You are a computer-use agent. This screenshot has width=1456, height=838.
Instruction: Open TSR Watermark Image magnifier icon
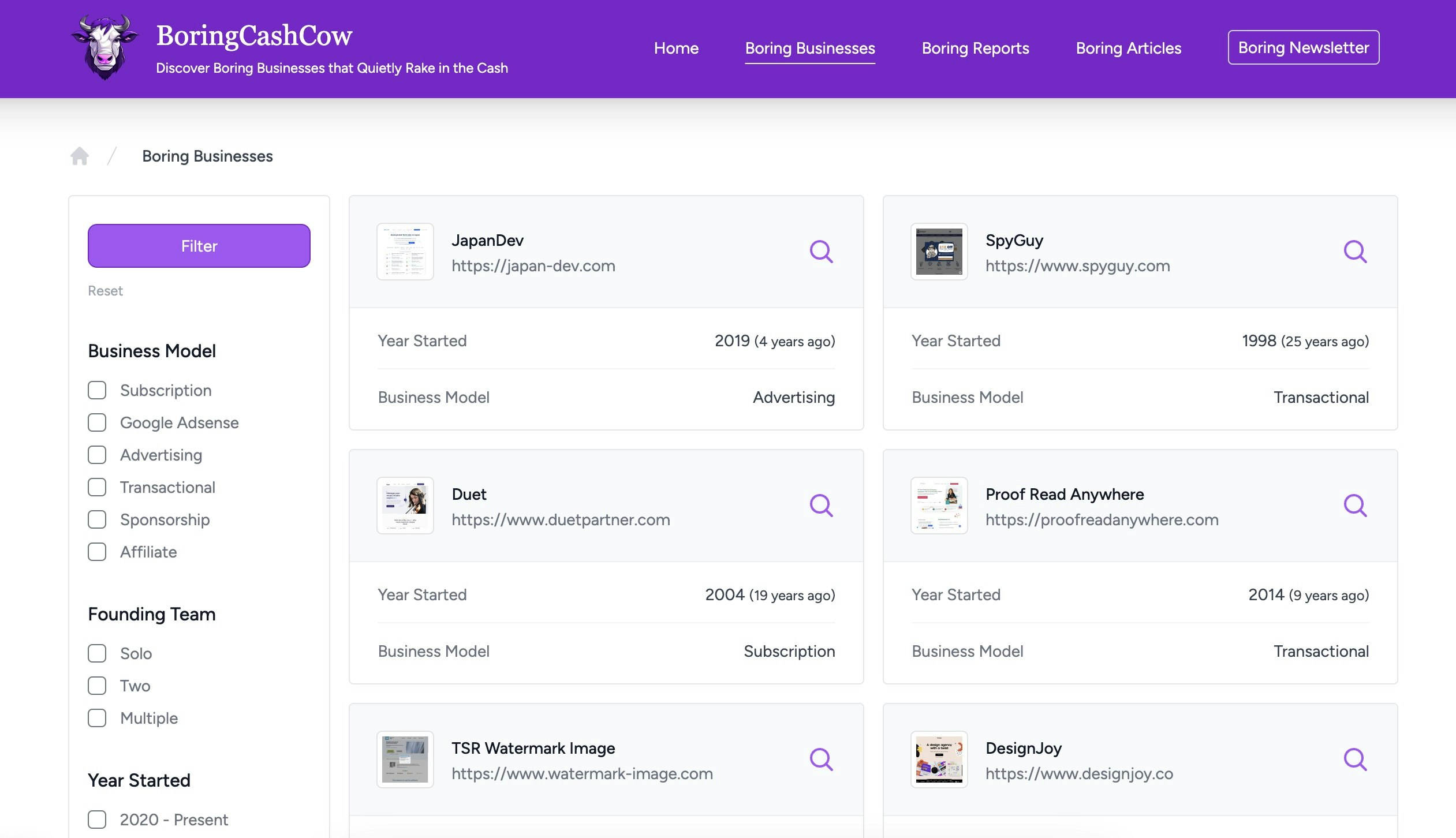point(821,760)
